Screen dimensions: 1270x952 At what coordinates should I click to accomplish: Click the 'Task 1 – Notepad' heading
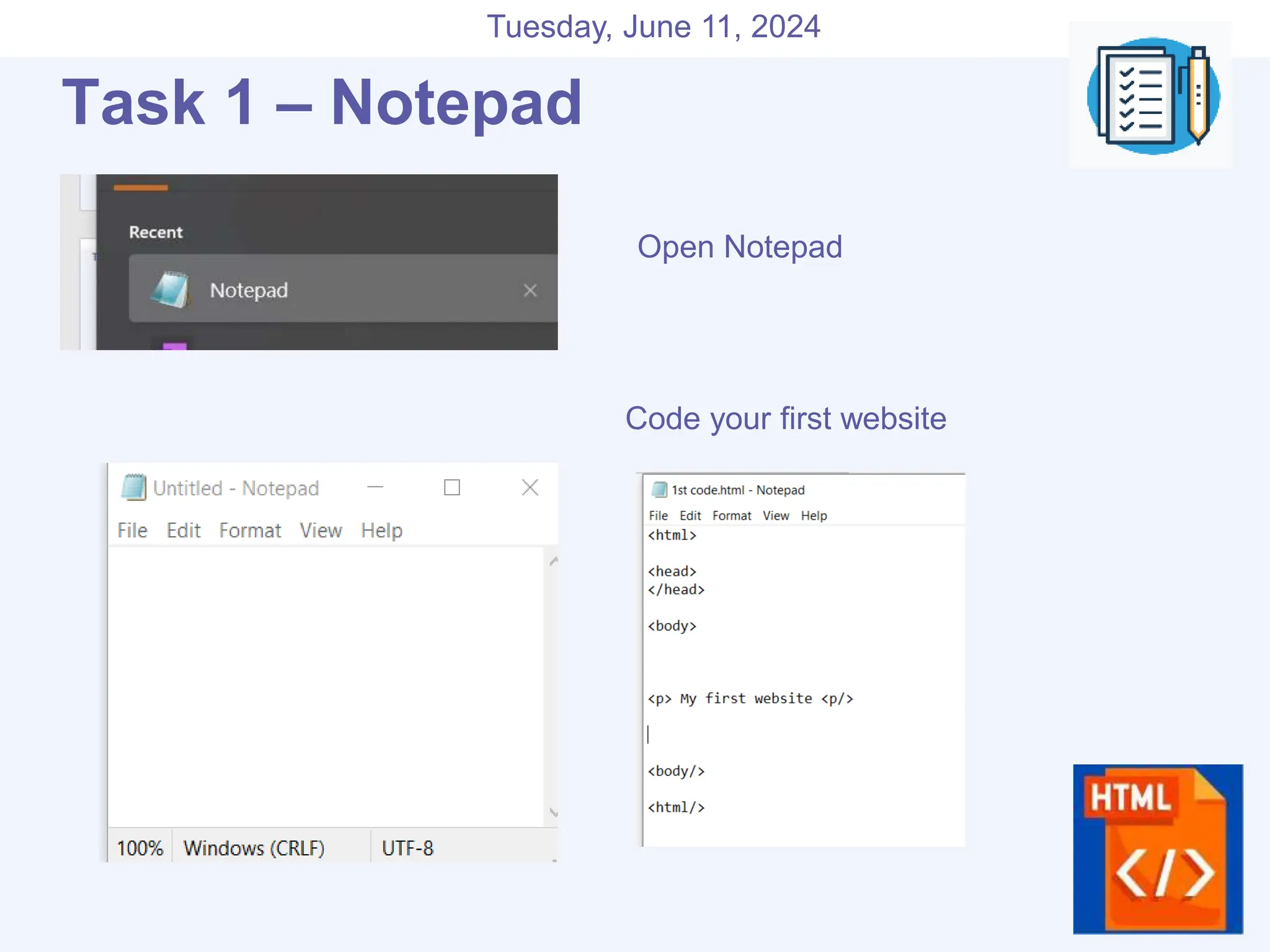322,102
